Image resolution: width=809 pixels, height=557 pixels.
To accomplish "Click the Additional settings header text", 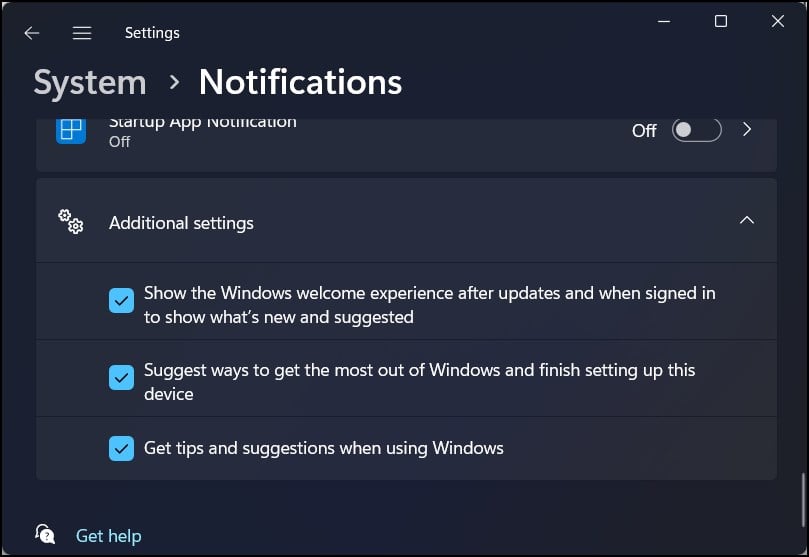I will [181, 223].
